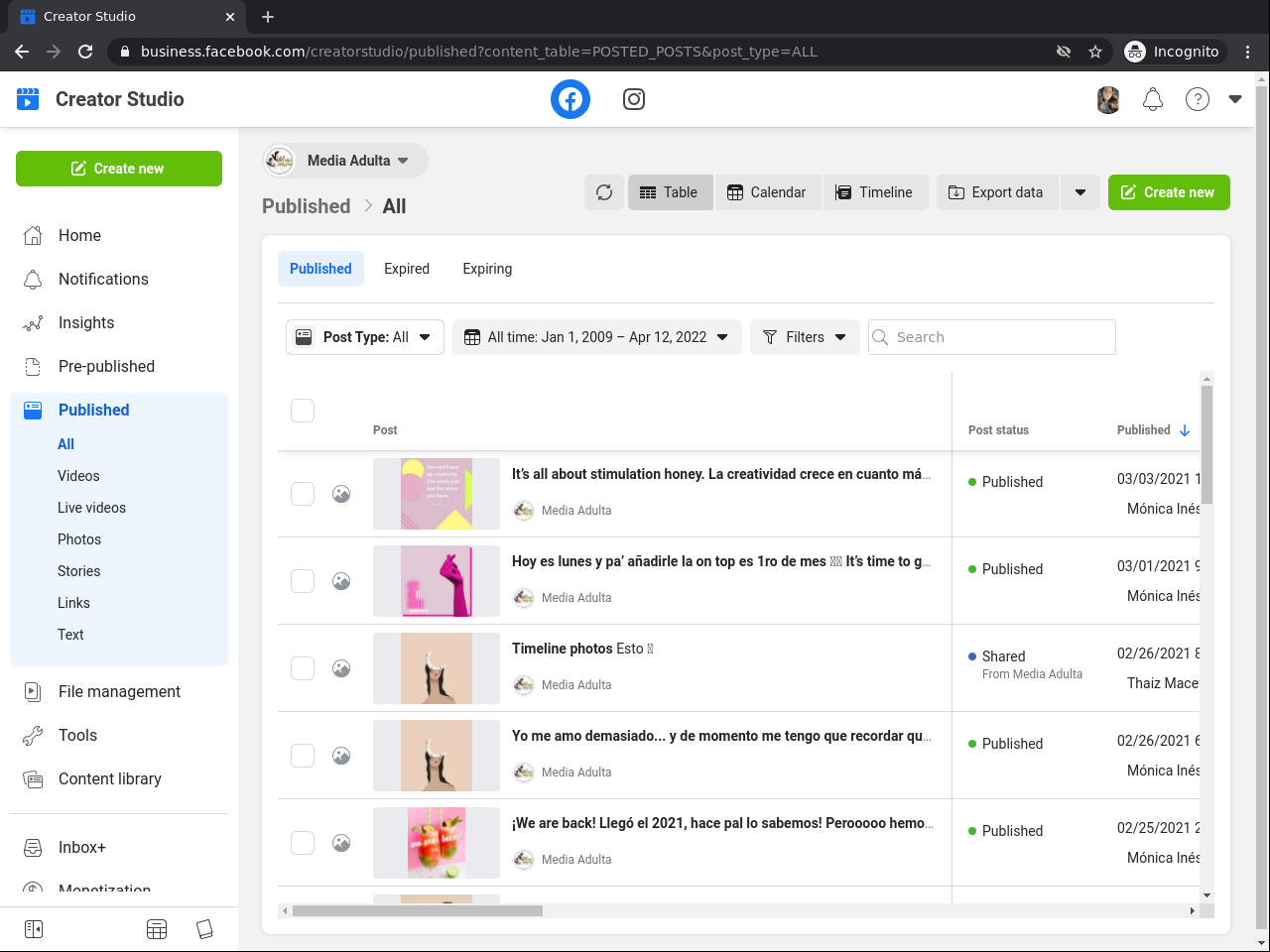
Task: Switch to the Expired tab
Action: tap(407, 269)
